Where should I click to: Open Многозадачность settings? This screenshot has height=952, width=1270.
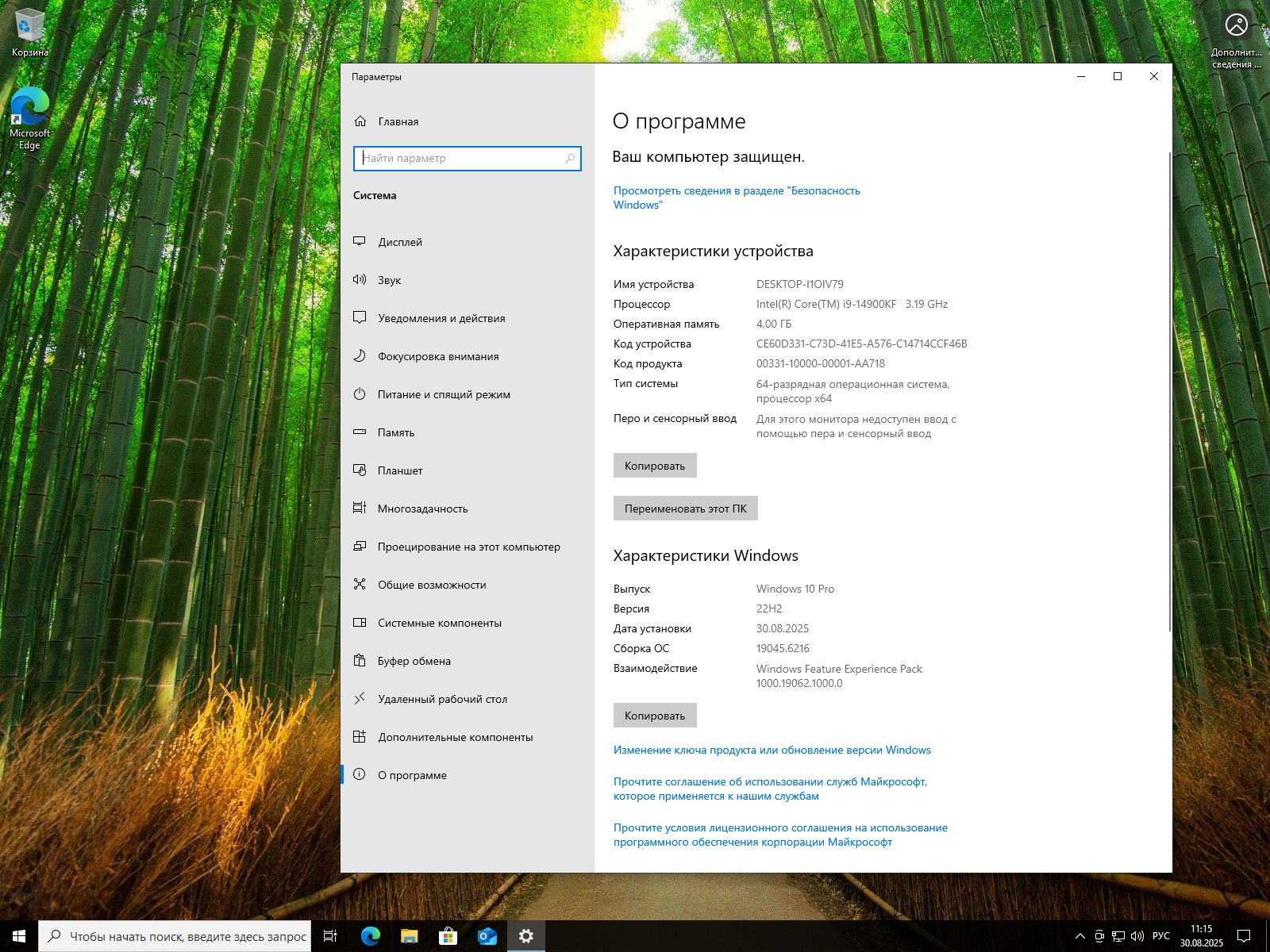(468, 509)
